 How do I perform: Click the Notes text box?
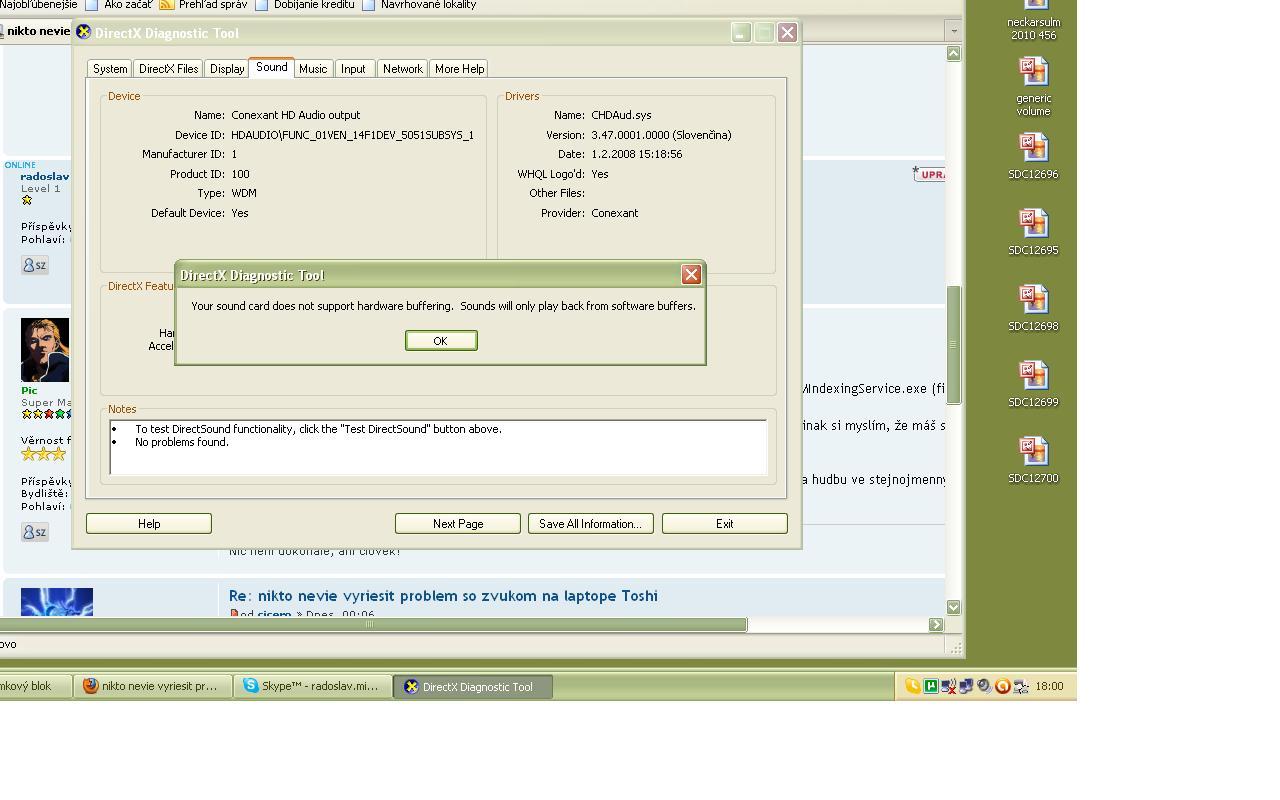coord(438,447)
